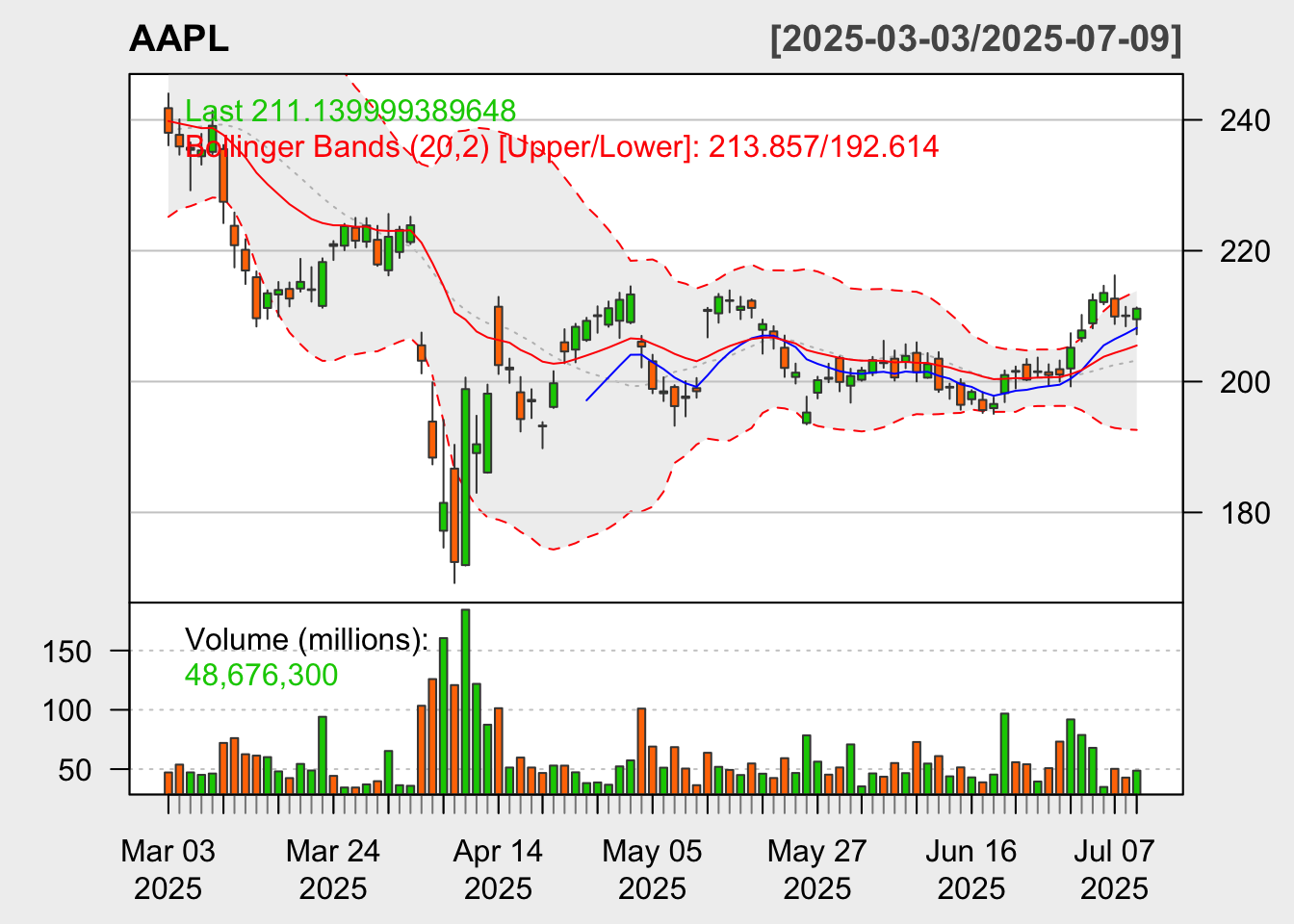Click the May 27 2025 date label
1294x924 pixels.
[x=817, y=869]
